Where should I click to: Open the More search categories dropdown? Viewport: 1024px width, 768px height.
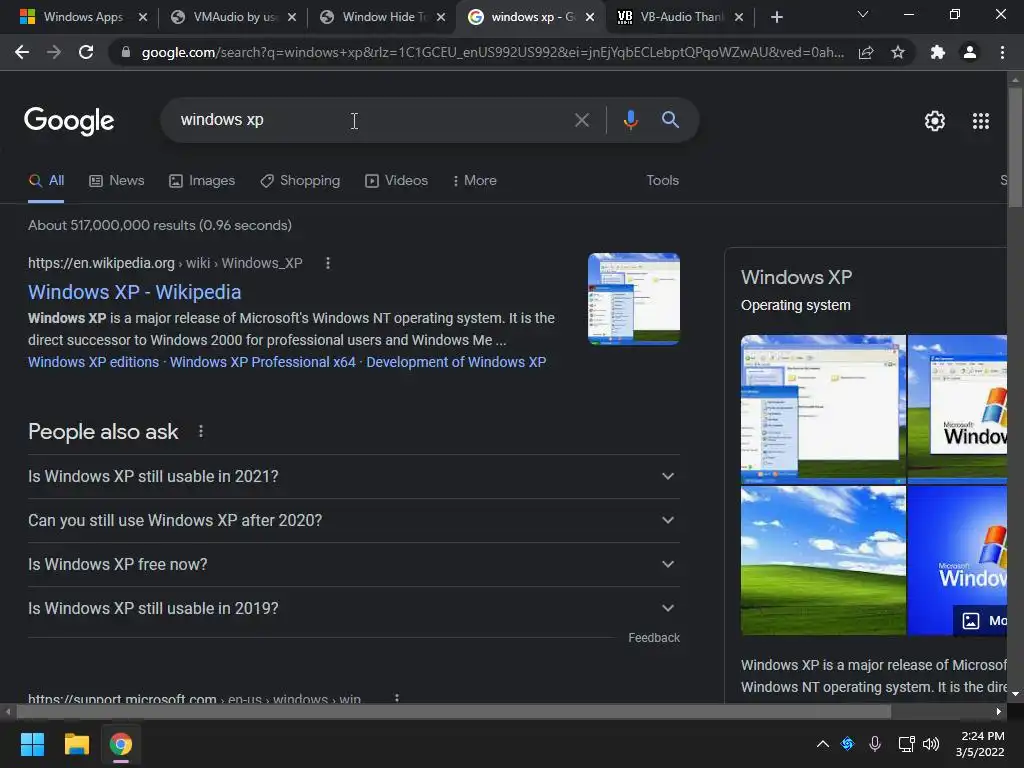[475, 181]
